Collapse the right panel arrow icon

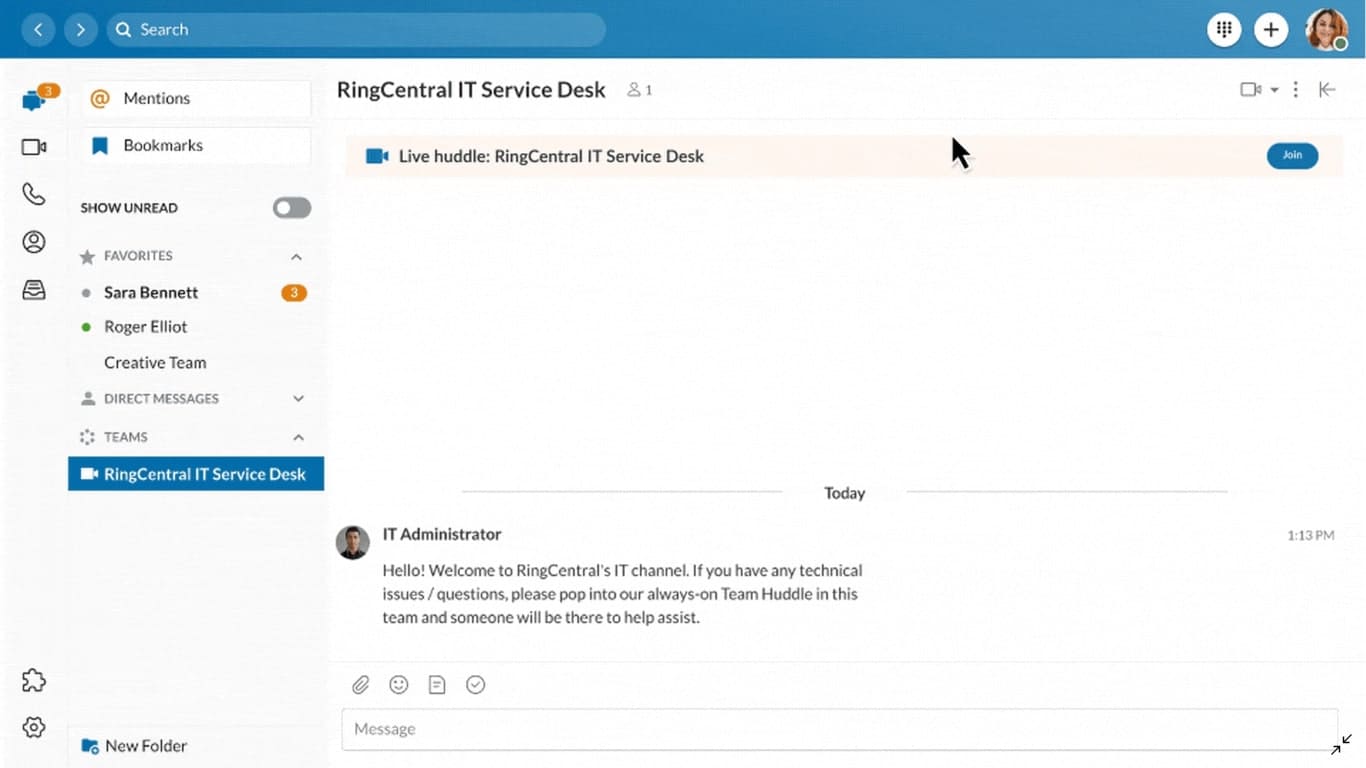1327,90
